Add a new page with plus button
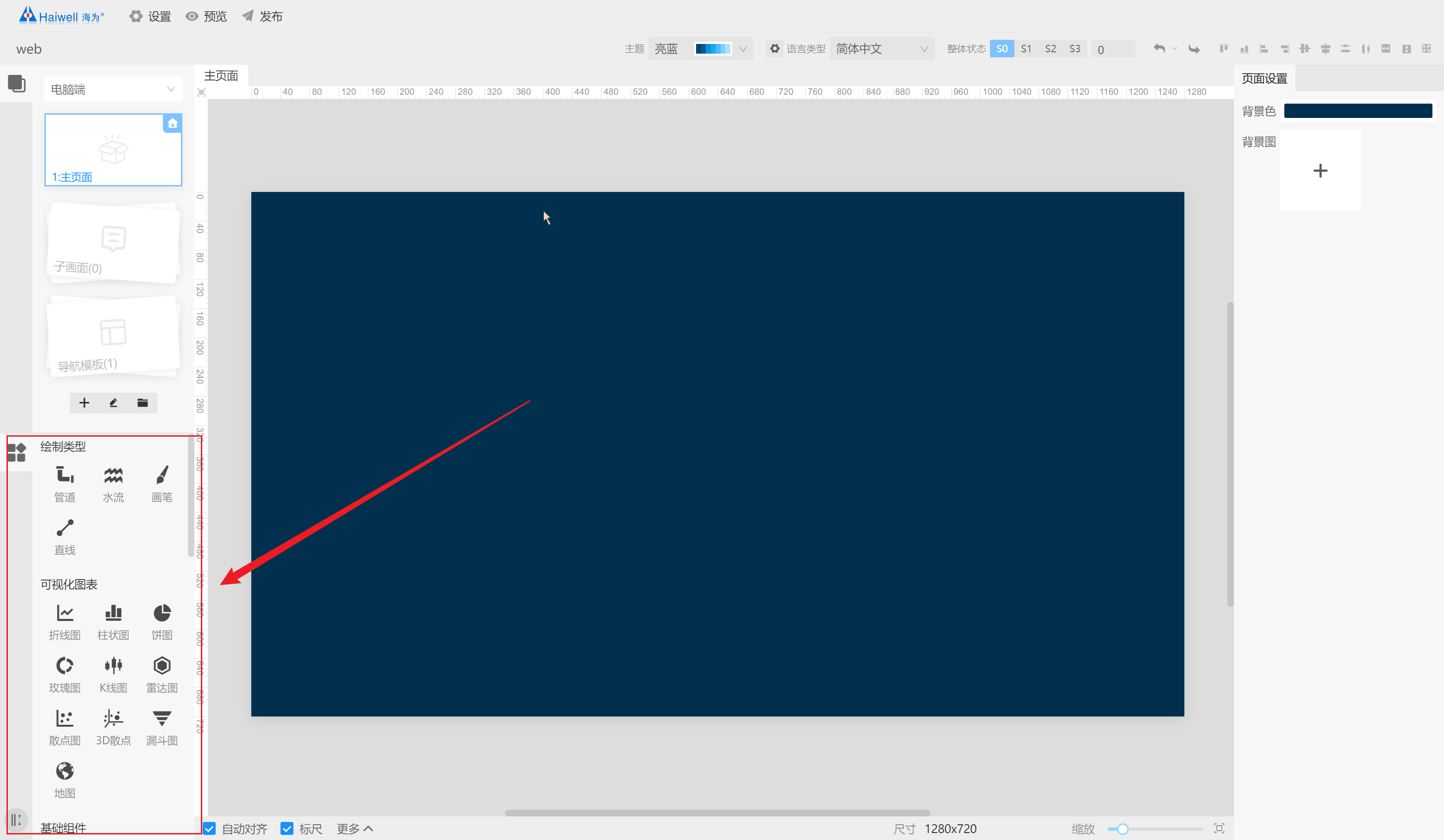Screen dimensions: 1444x840 click(x=84, y=402)
